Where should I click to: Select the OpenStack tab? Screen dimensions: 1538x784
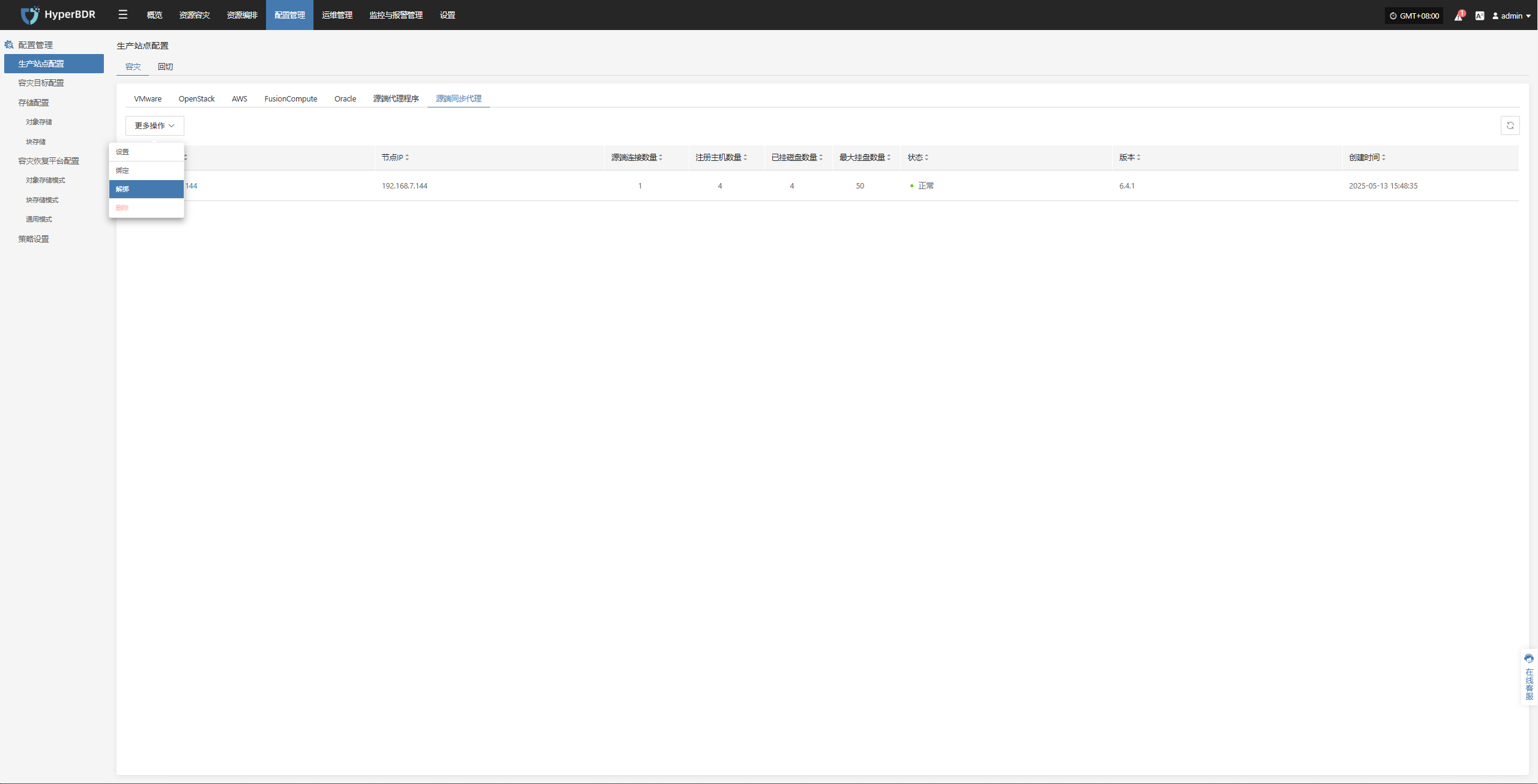tap(196, 98)
